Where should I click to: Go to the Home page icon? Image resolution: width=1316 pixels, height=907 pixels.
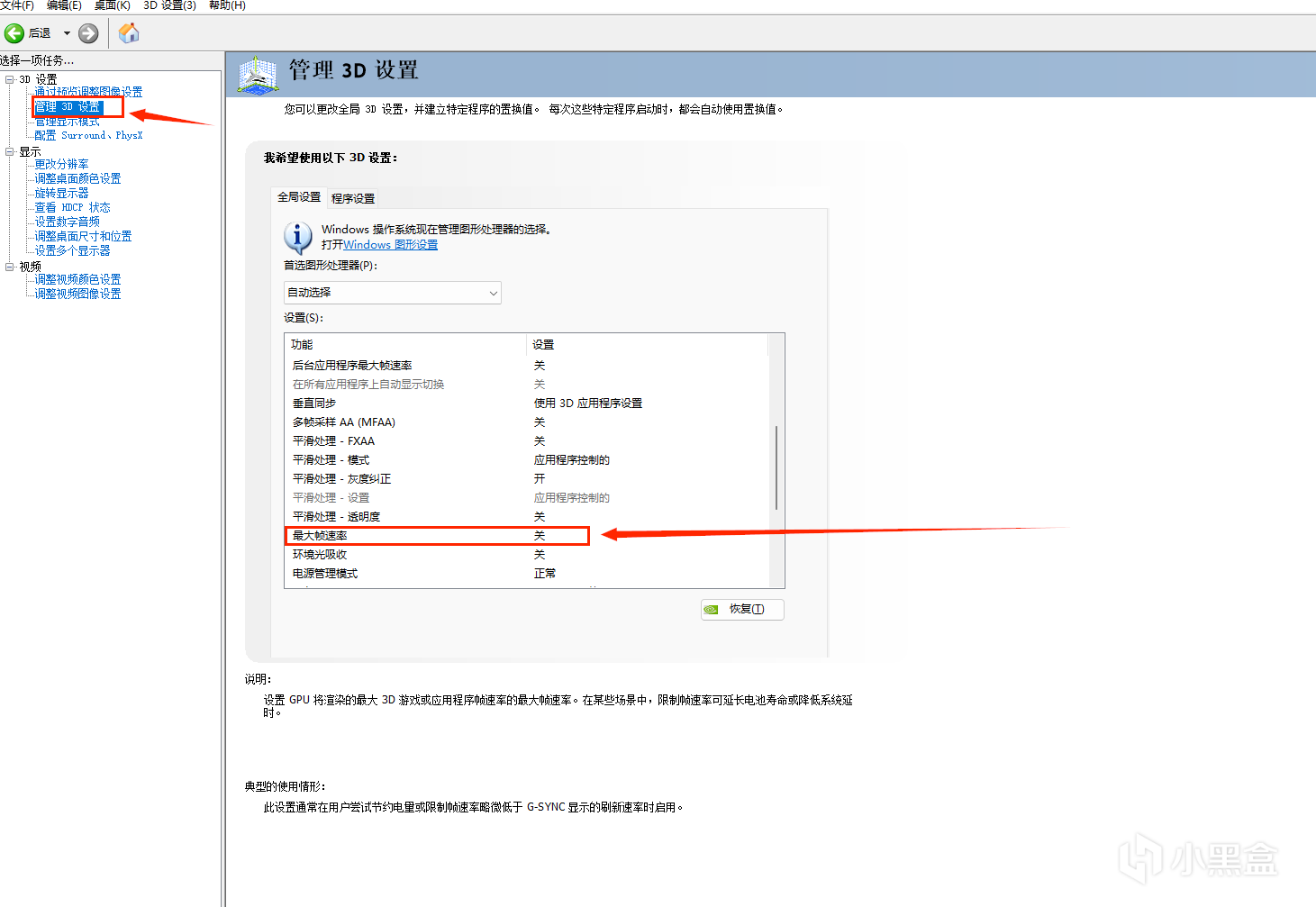tap(129, 33)
